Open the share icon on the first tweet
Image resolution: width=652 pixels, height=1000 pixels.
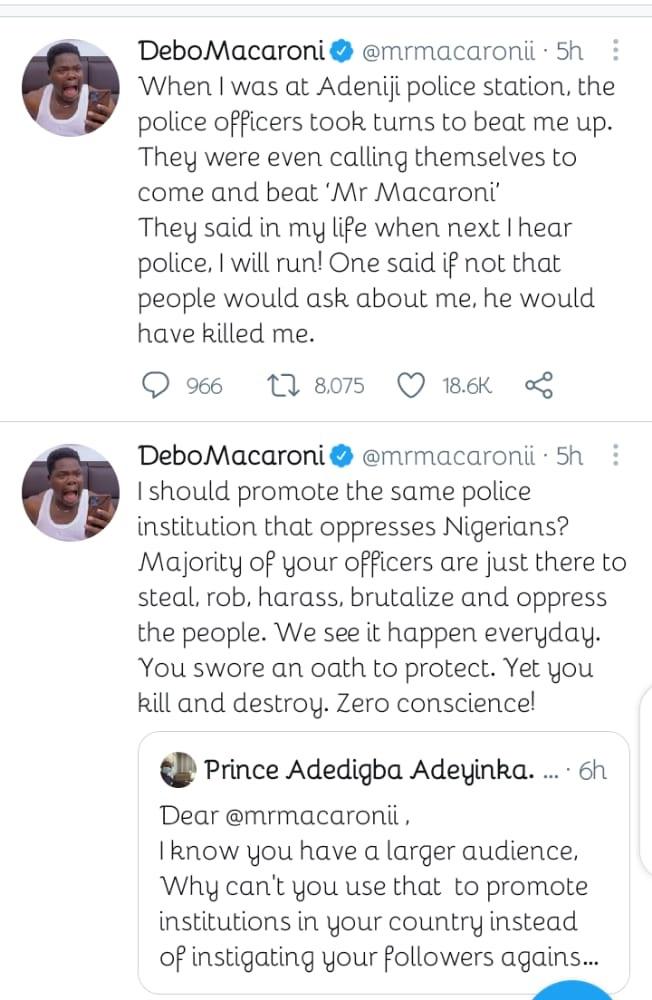(x=539, y=384)
